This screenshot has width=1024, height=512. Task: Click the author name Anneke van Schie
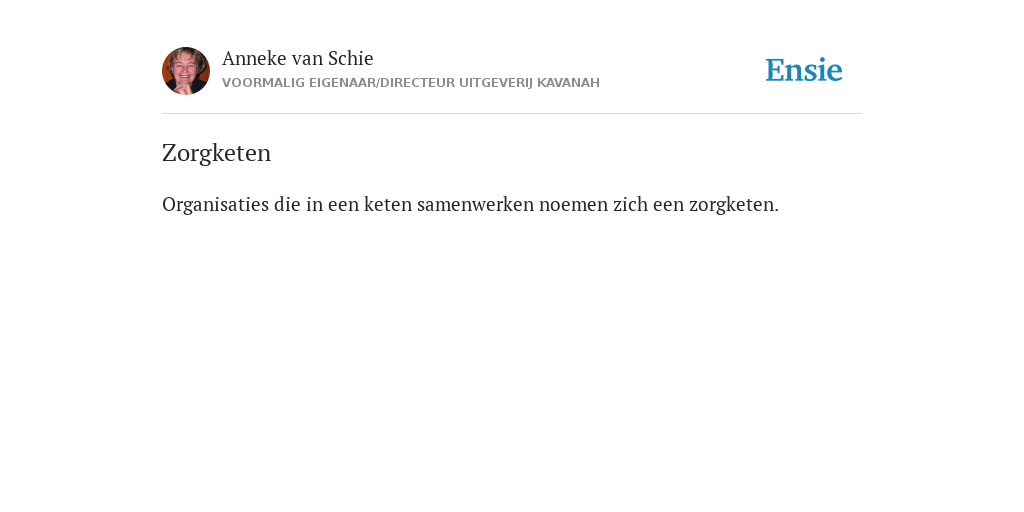[297, 59]
